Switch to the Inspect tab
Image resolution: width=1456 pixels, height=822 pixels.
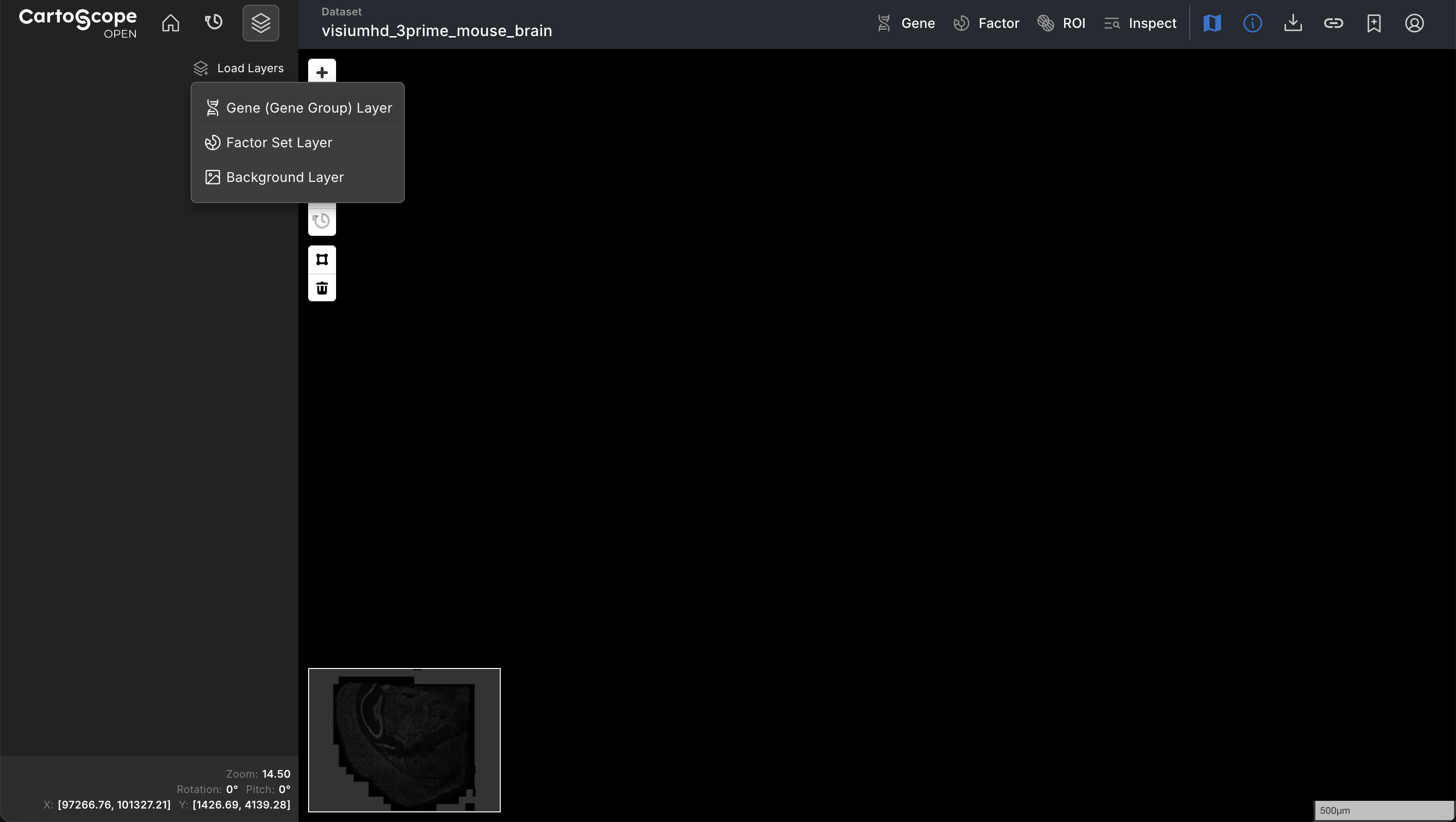pos(1140,23)
